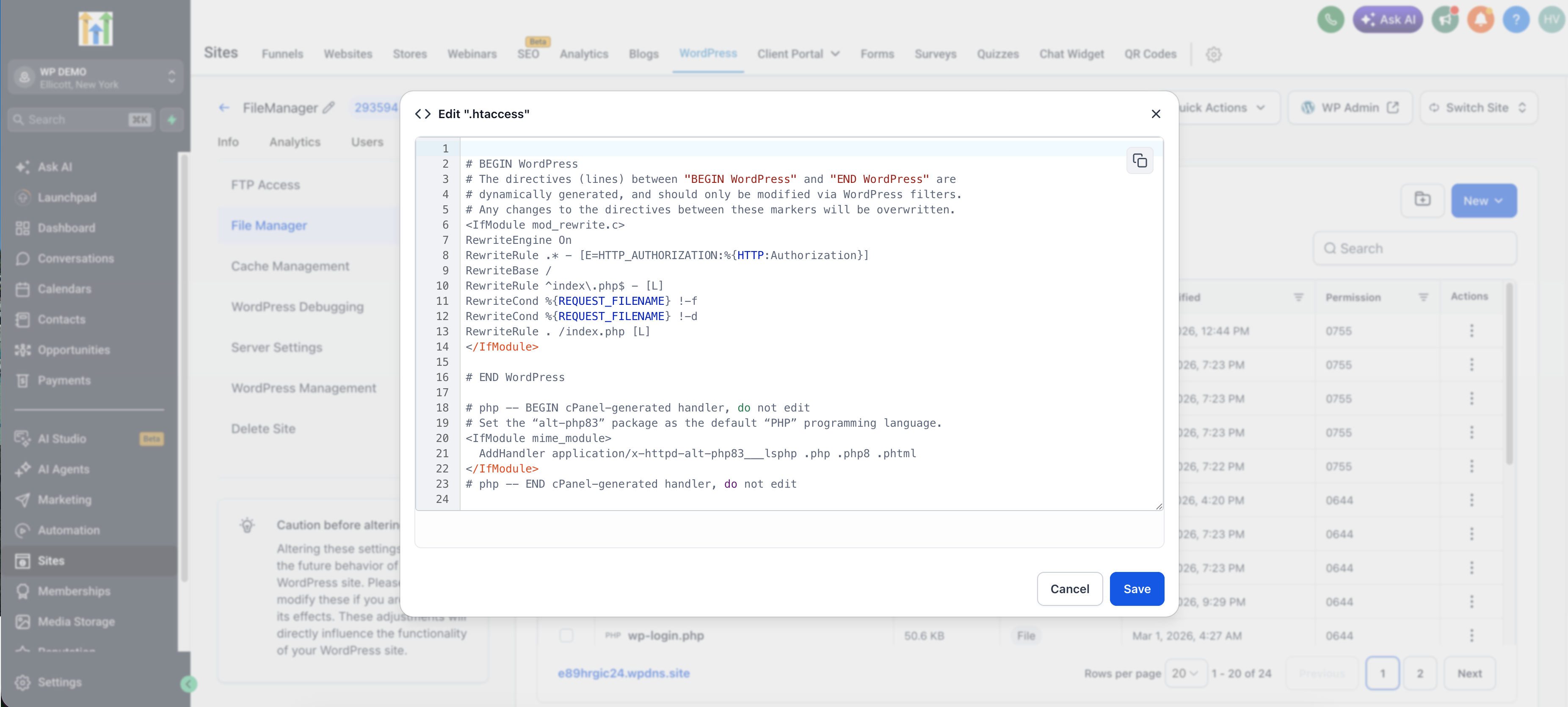
Task: Go to page 2 of files
Action: 1419,673
